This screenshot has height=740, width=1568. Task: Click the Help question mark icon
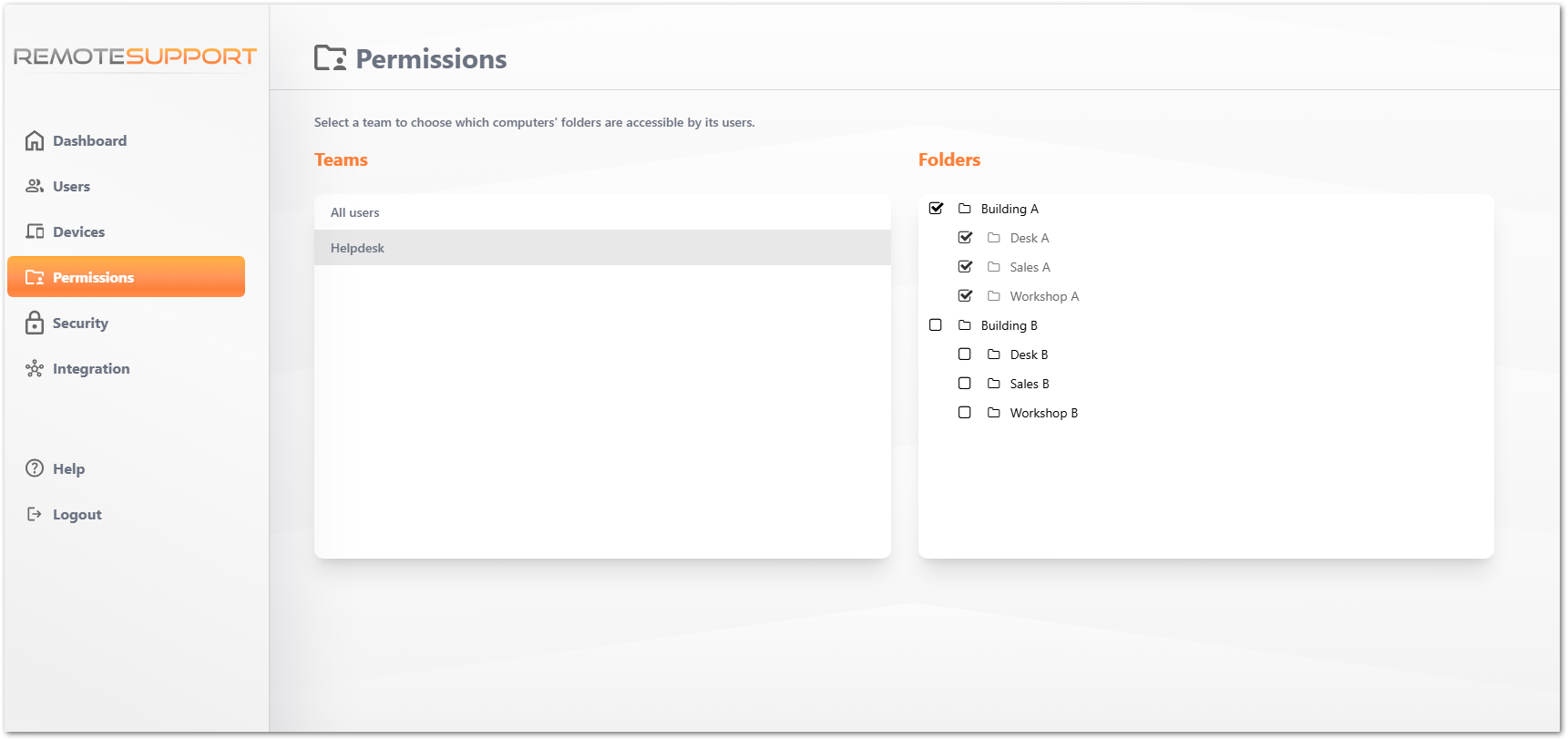35,468
